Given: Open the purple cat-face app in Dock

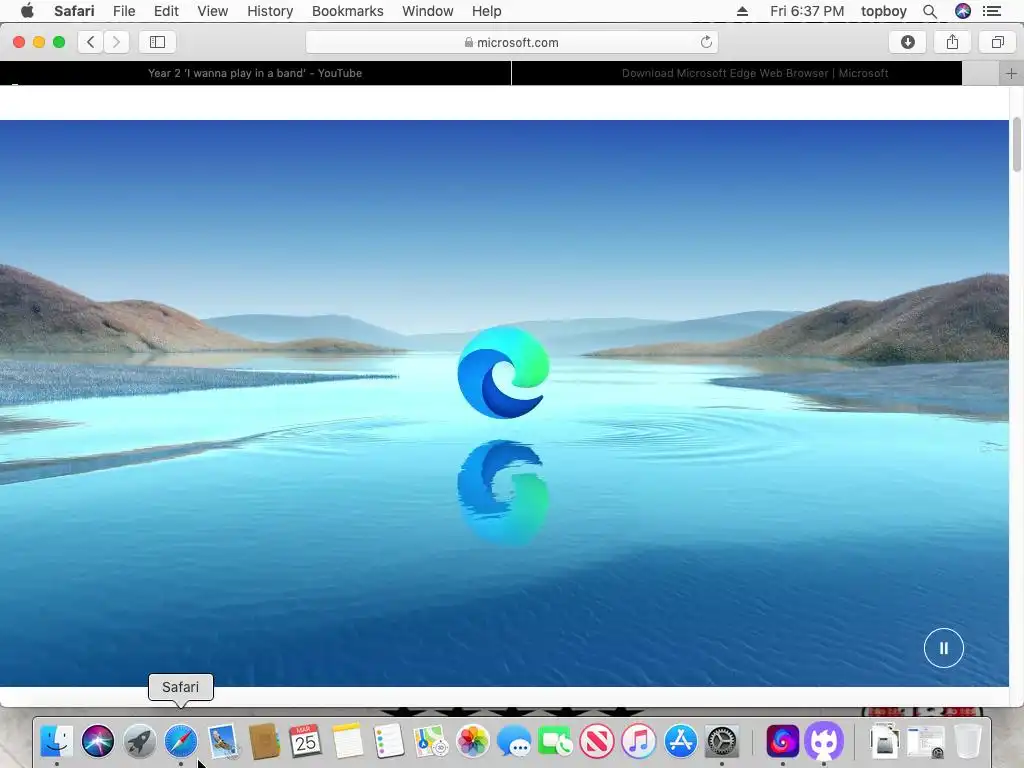Looking at the screenshot, I should pyautogui.click(x=824, y=741).
